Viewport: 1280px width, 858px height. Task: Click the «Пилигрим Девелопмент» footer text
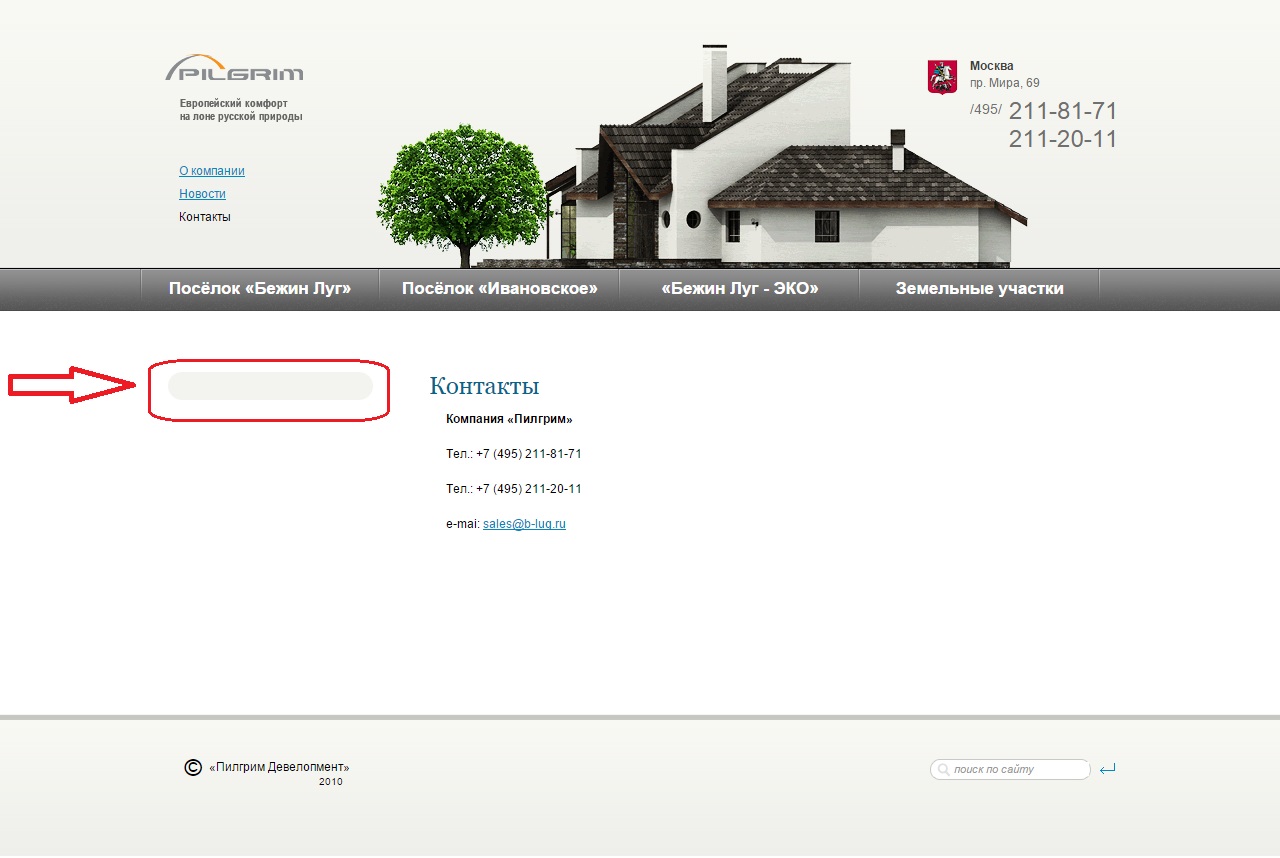[x=279, y=768]
